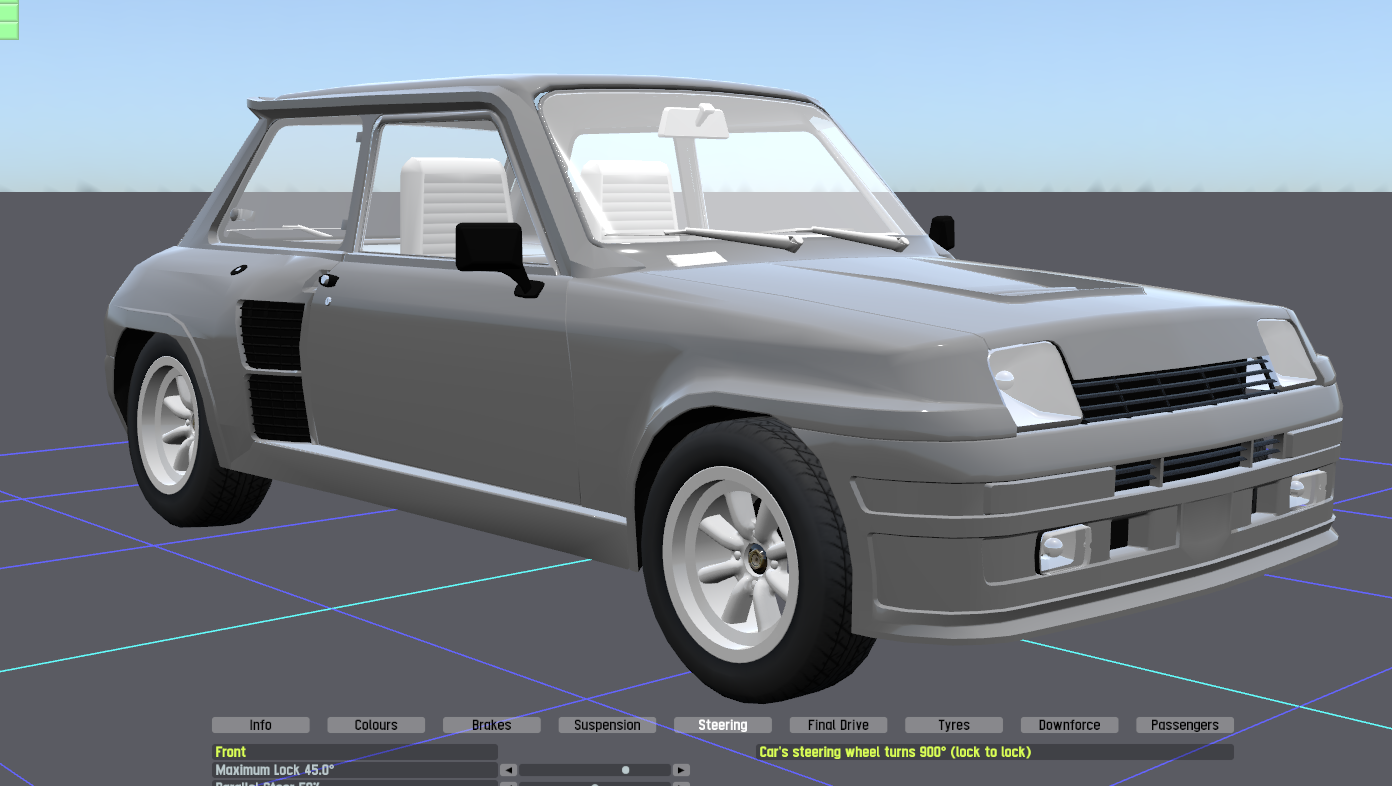Go to the Suspension tab
The height and width of the screenshot is (786, 1392).
pyautogui.click(x=607, y=725)
